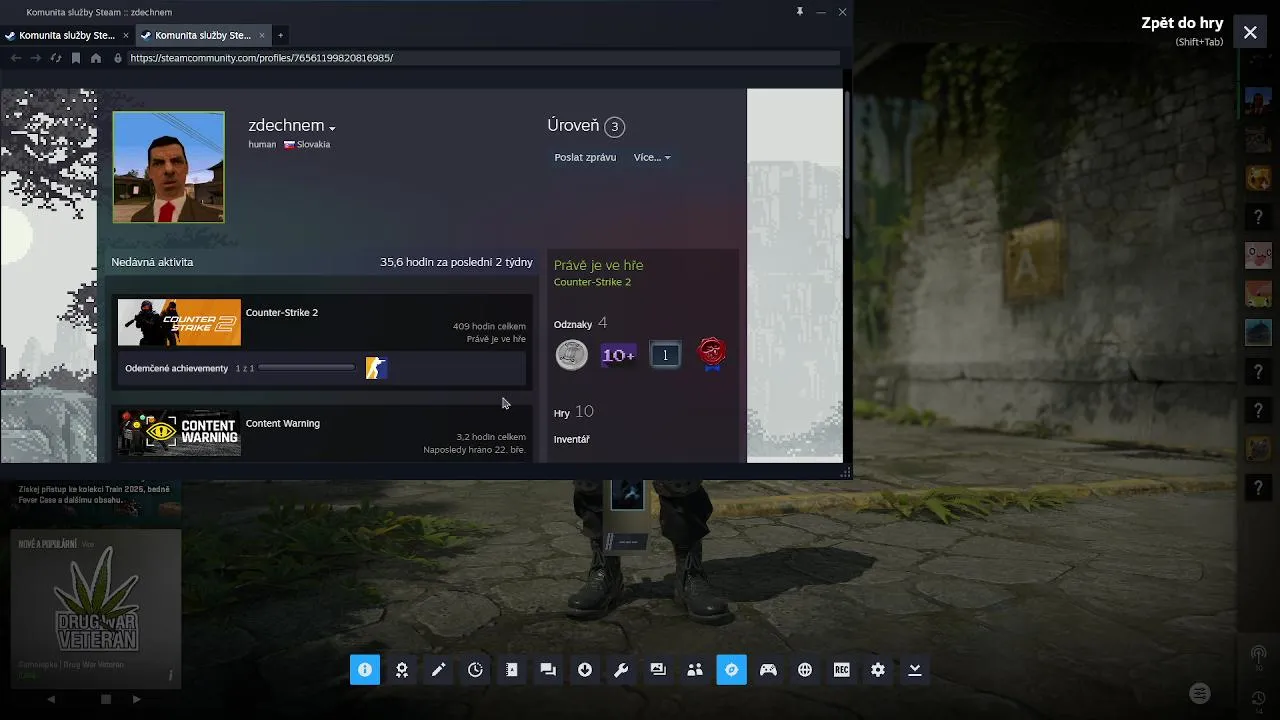This screenshot has height=720, width=1280.
Task: Open the Downloads arrow icon in overlay toolbar
Action: point(585,670)
